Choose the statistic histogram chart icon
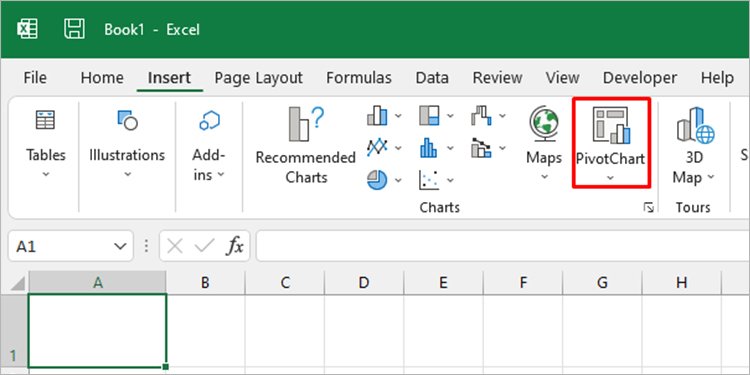Screen dimensions: 750x375 click(x=429, y=147)
